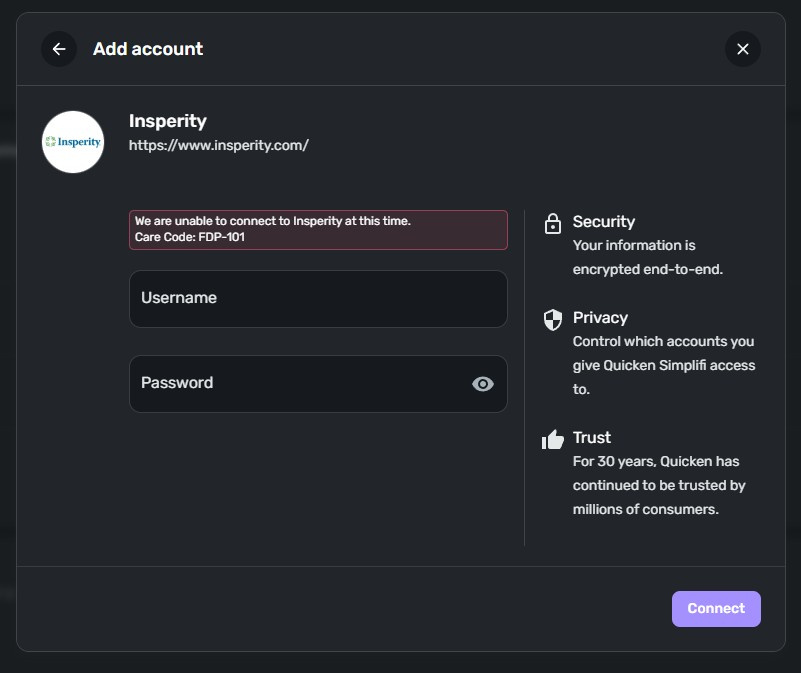Click the Security padlock icon
Viewport: 801px width, 673px height.
pos(552,224)
